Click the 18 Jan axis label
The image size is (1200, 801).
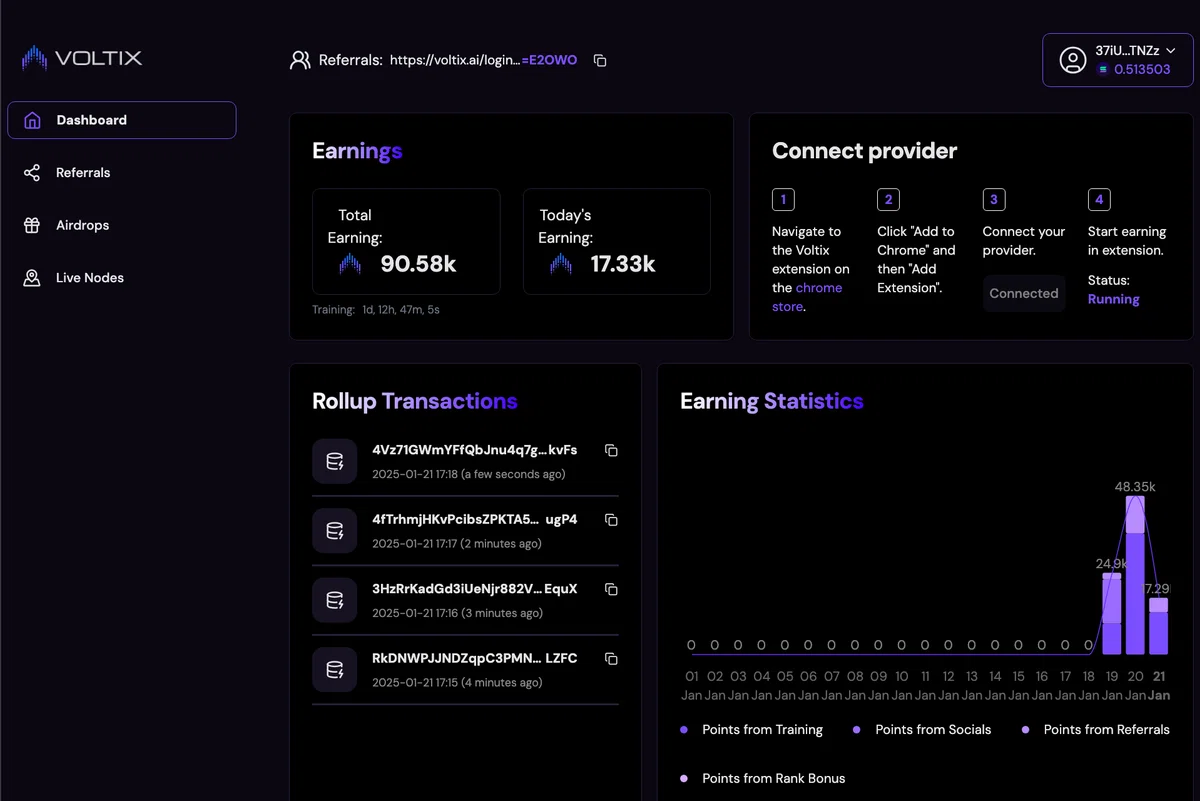point(1088,686)
